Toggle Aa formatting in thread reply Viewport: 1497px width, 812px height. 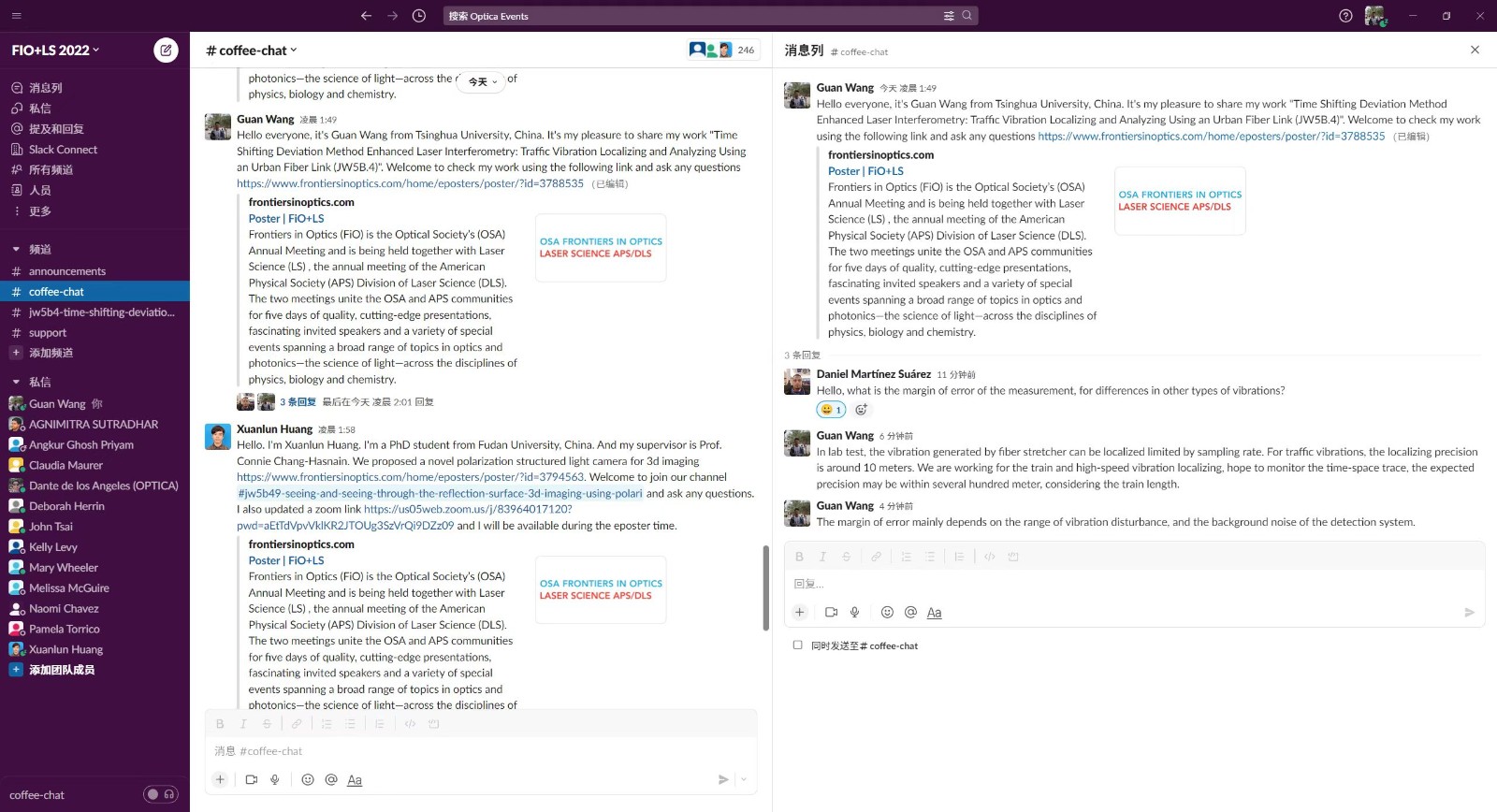pyautogui.click(x=934, y=613)
